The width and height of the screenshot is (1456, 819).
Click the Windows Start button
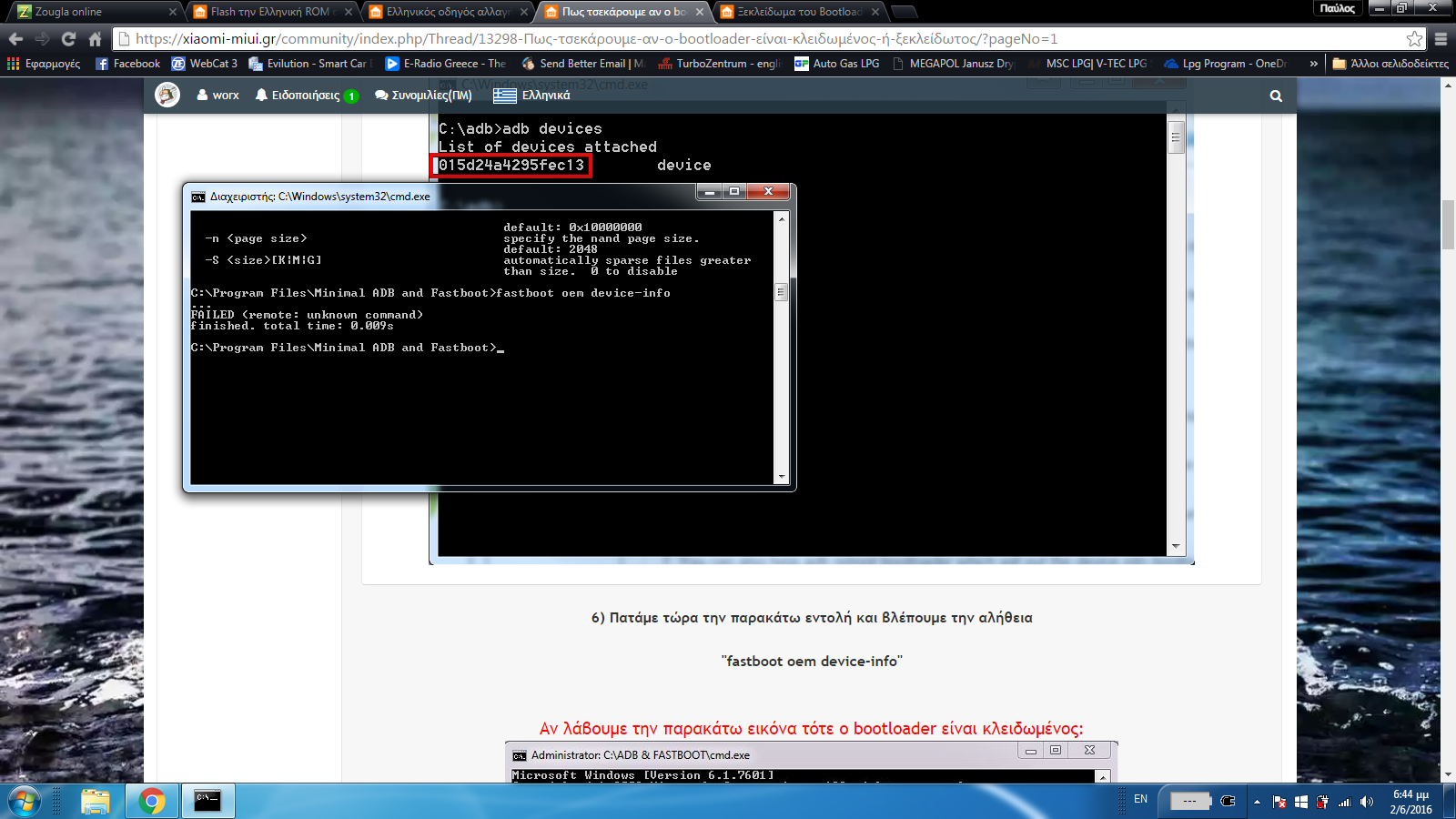tap(25, 801)
